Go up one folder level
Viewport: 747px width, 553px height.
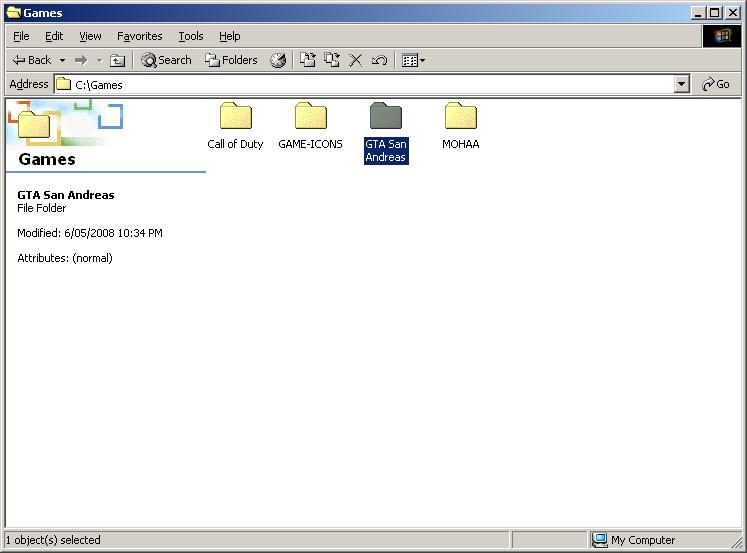coord(117,60)
